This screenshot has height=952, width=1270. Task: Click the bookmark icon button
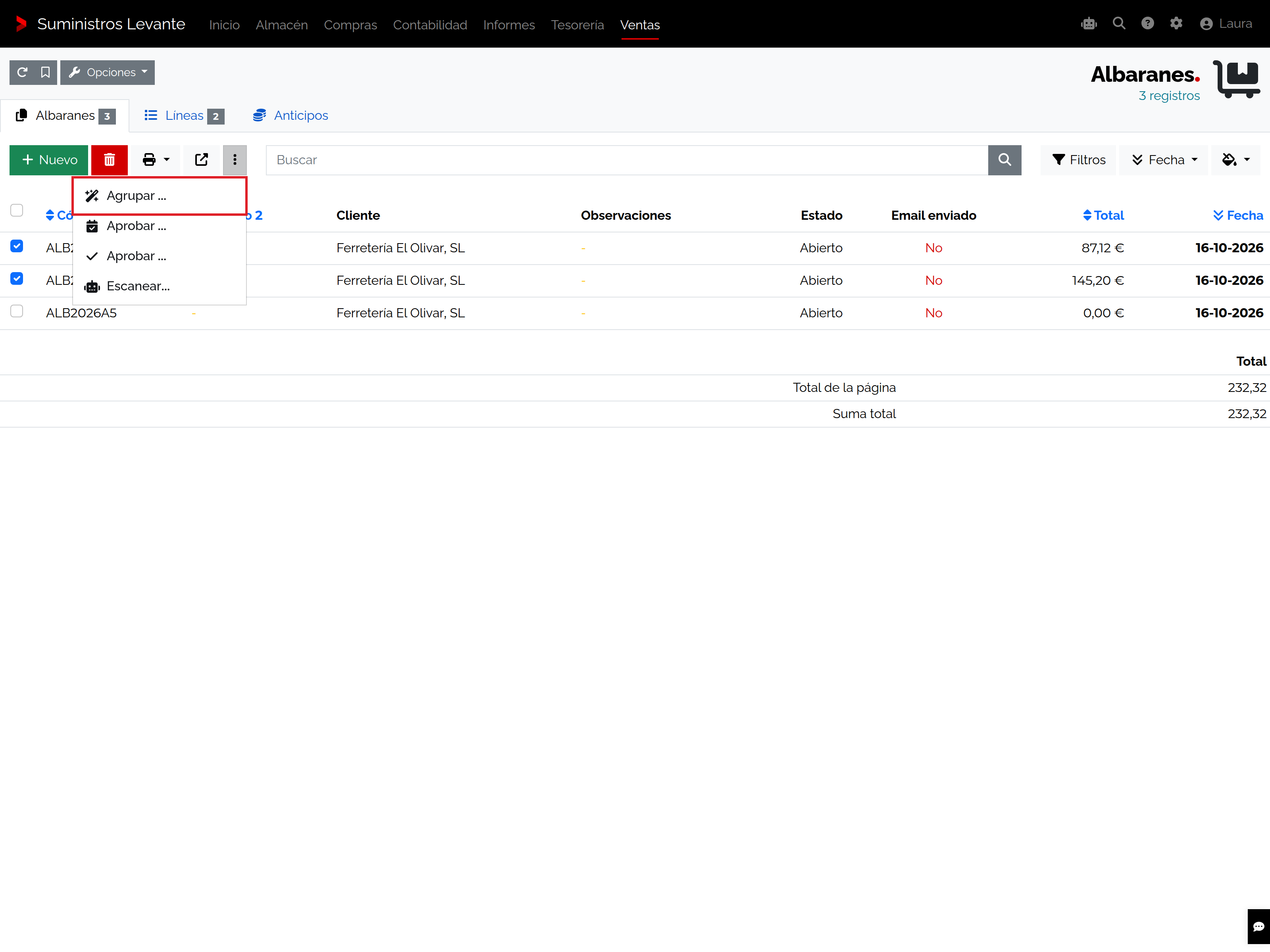(x=45, y=72)
